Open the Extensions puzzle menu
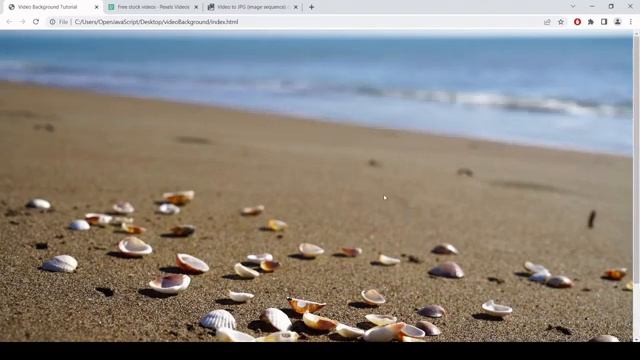Screen dimensions: 640x360 591,22
